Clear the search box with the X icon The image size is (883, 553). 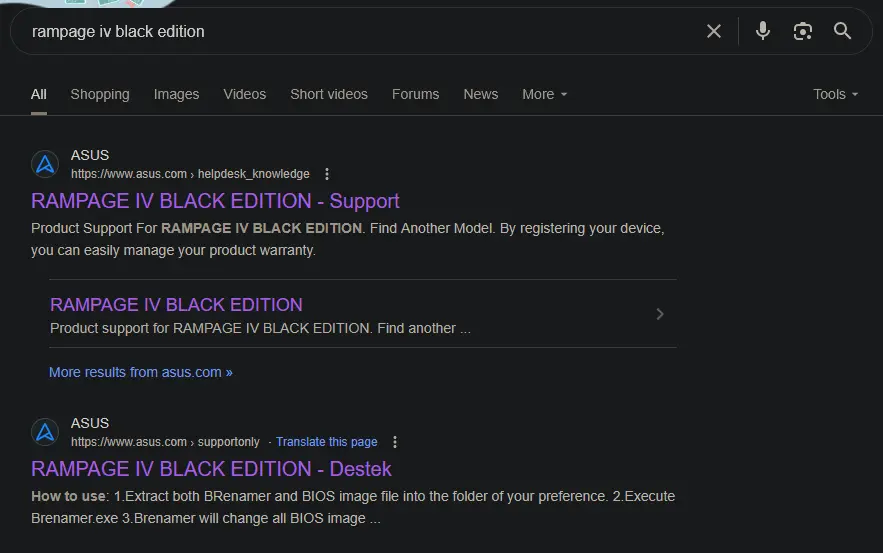(x=713, y=31)
